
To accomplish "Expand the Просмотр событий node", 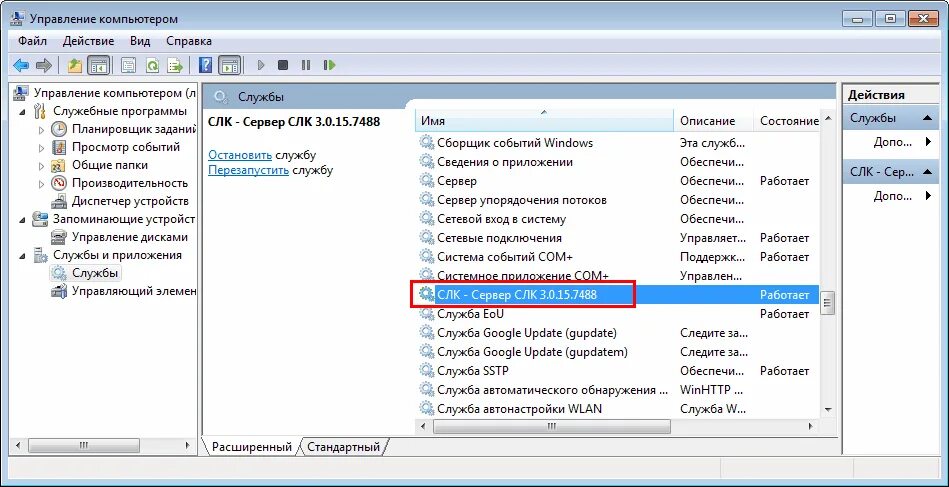I will (x=42, y=148).
